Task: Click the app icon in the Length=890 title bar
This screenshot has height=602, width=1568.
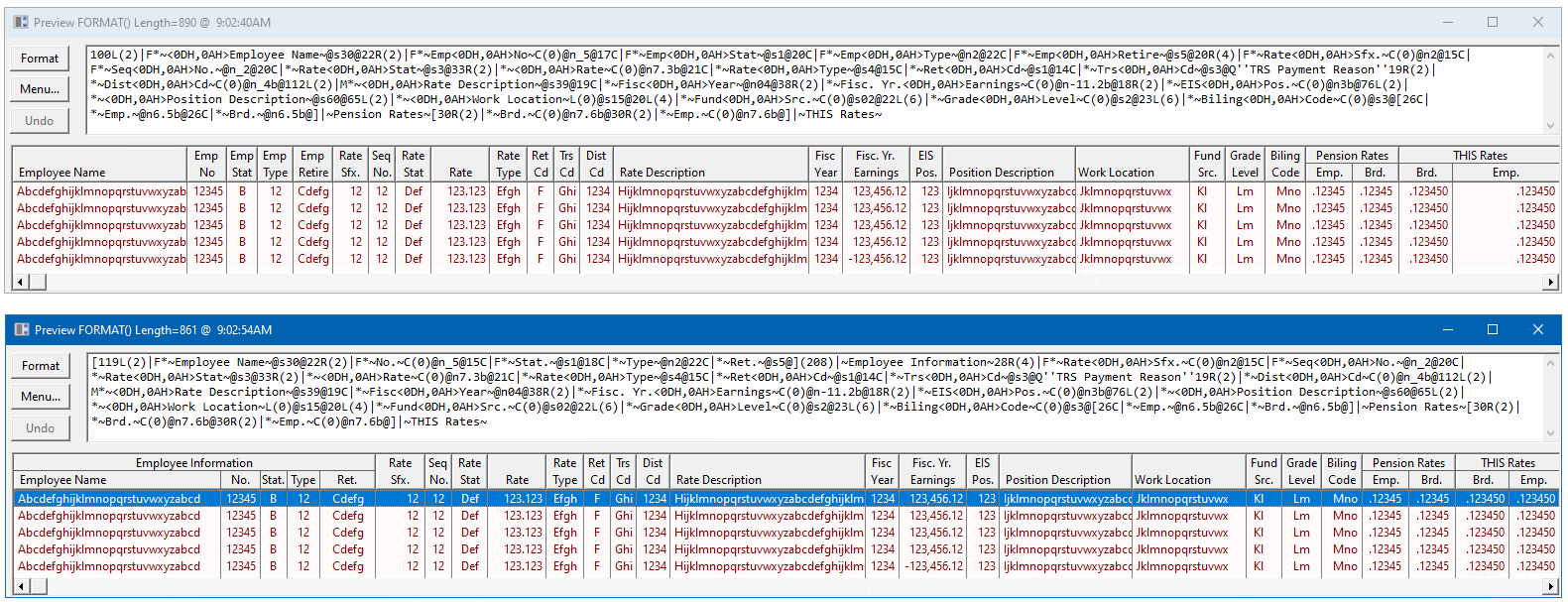Action: click(x=21, y=22)
